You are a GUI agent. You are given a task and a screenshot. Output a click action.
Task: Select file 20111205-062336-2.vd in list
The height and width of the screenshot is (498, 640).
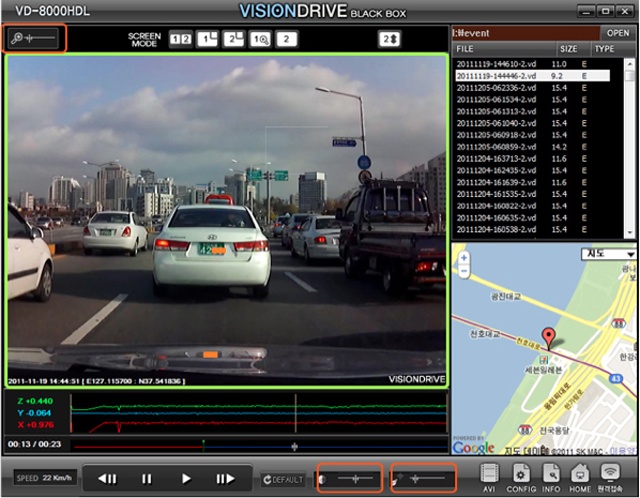click(x=495, y=89)
